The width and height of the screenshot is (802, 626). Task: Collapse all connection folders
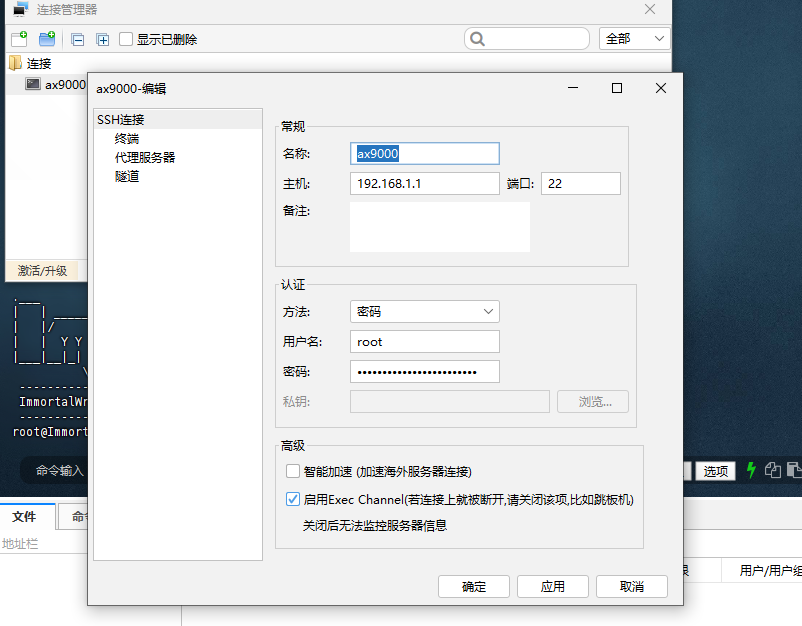pos(77,38)
